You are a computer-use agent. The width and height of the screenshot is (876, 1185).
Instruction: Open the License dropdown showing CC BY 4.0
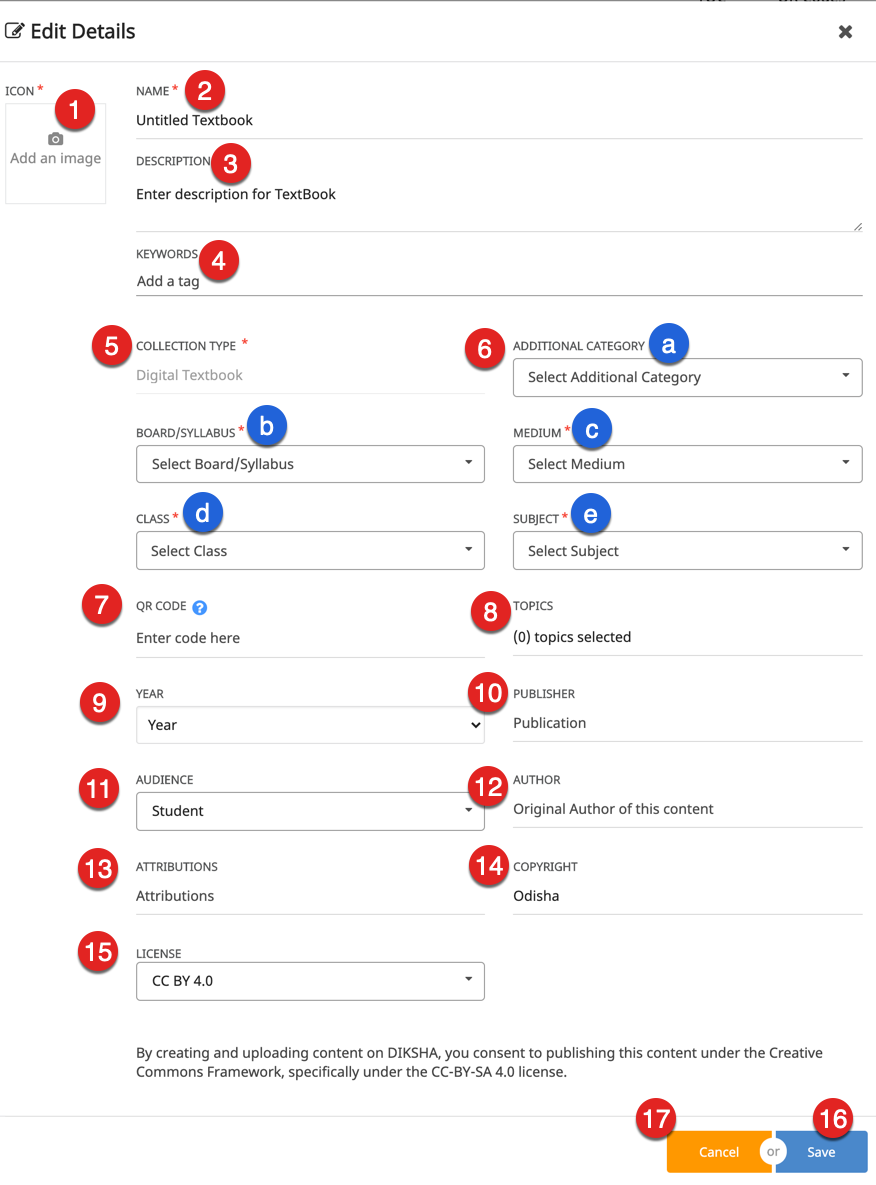point(310,981)
